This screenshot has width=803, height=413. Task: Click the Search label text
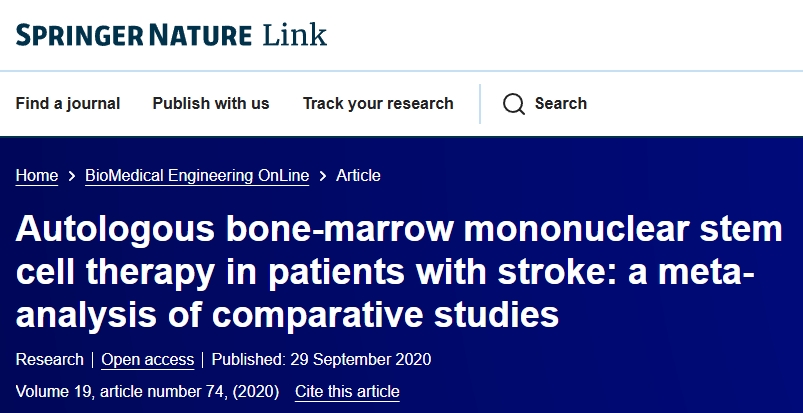(x=561, y=104)
